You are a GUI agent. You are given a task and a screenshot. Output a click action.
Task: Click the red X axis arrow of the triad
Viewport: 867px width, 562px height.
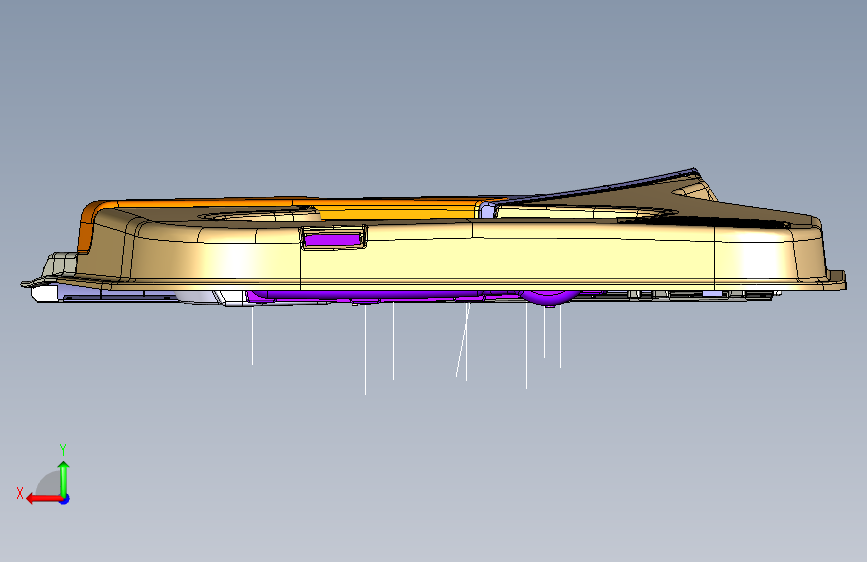(x=43, y=499)
